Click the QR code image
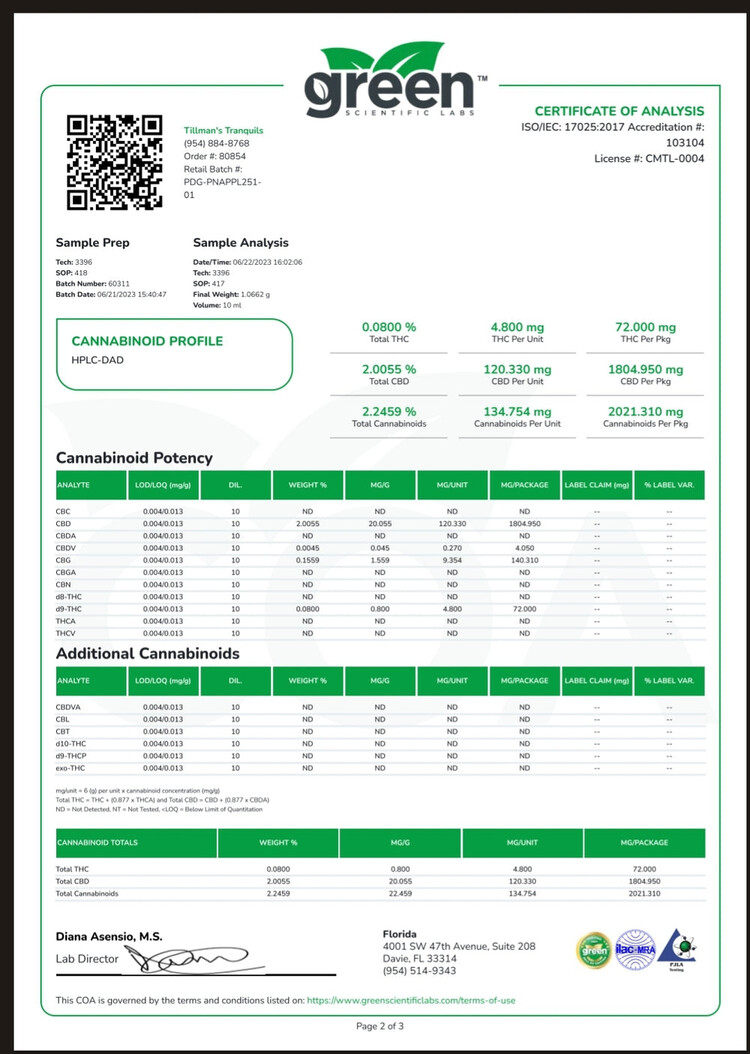The image size is (750, 1054). click(x=114, y=163)
